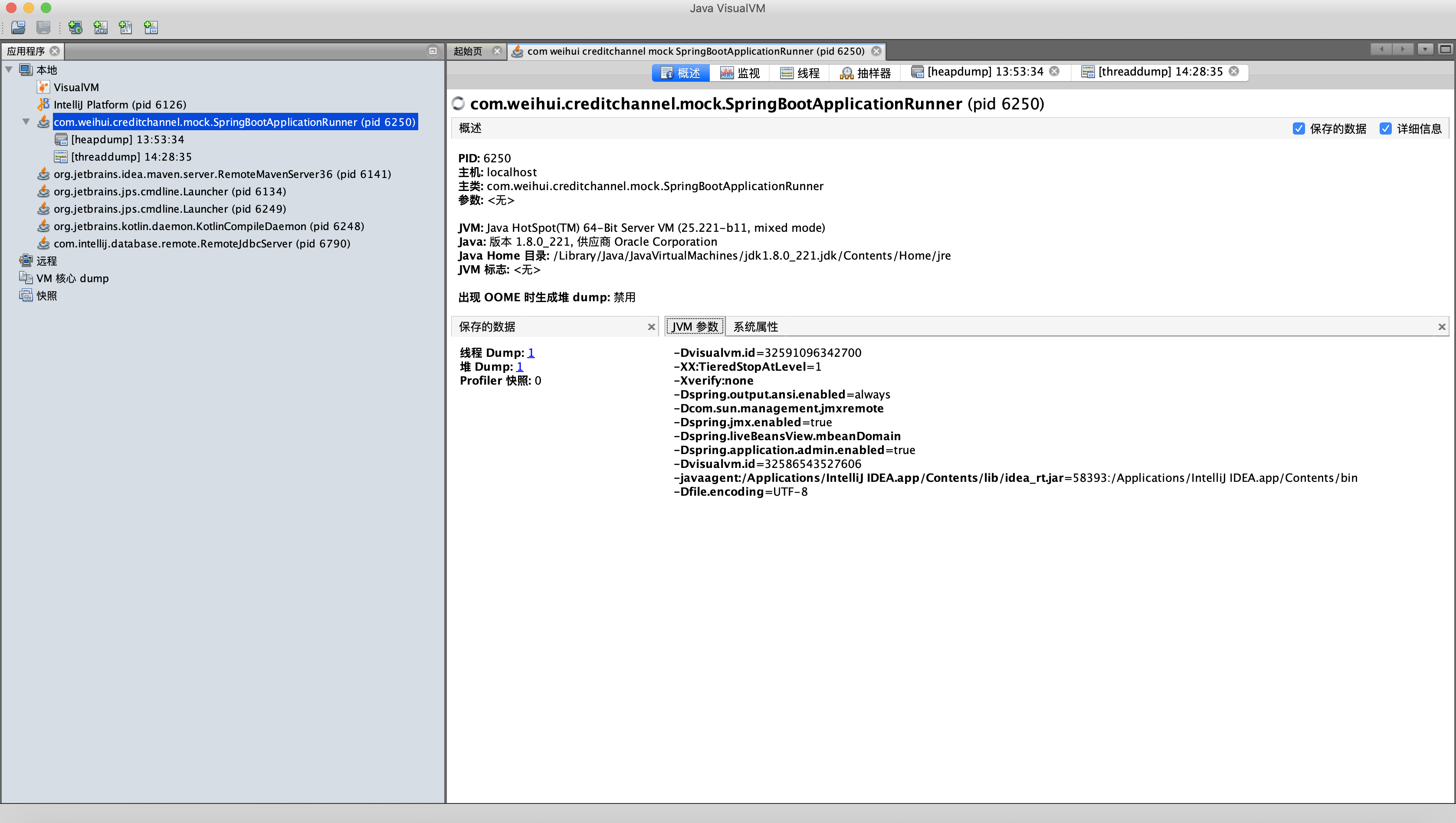Toggle the 详细信息 checkbox

(x=1385, y=128)
